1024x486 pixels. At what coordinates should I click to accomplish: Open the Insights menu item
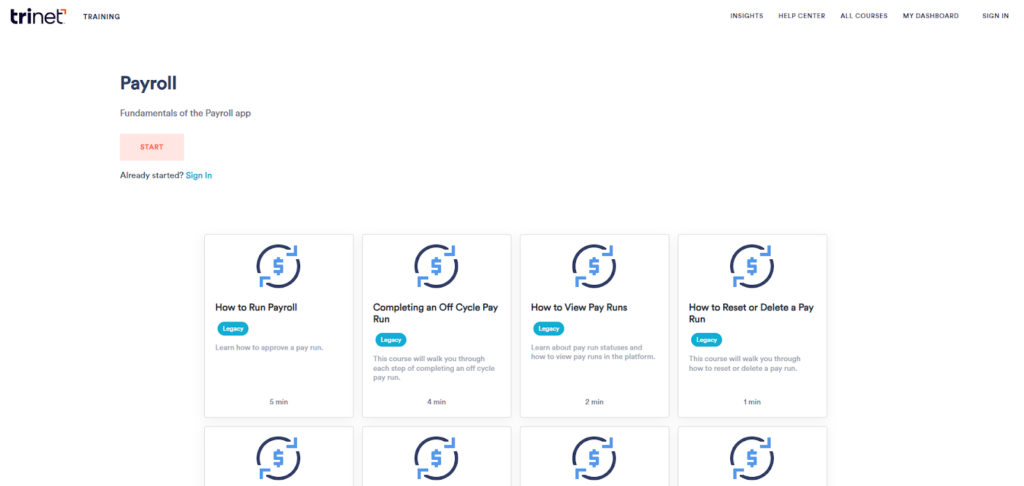pyautogui.click(x=746, y=16)
